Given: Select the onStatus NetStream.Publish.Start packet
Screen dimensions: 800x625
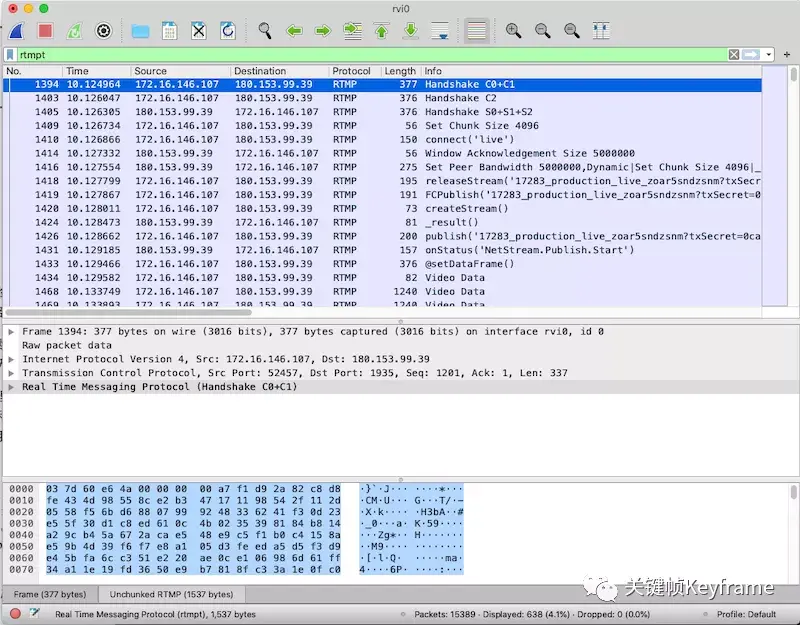Looking at the screenshot, I should (383, 249).
